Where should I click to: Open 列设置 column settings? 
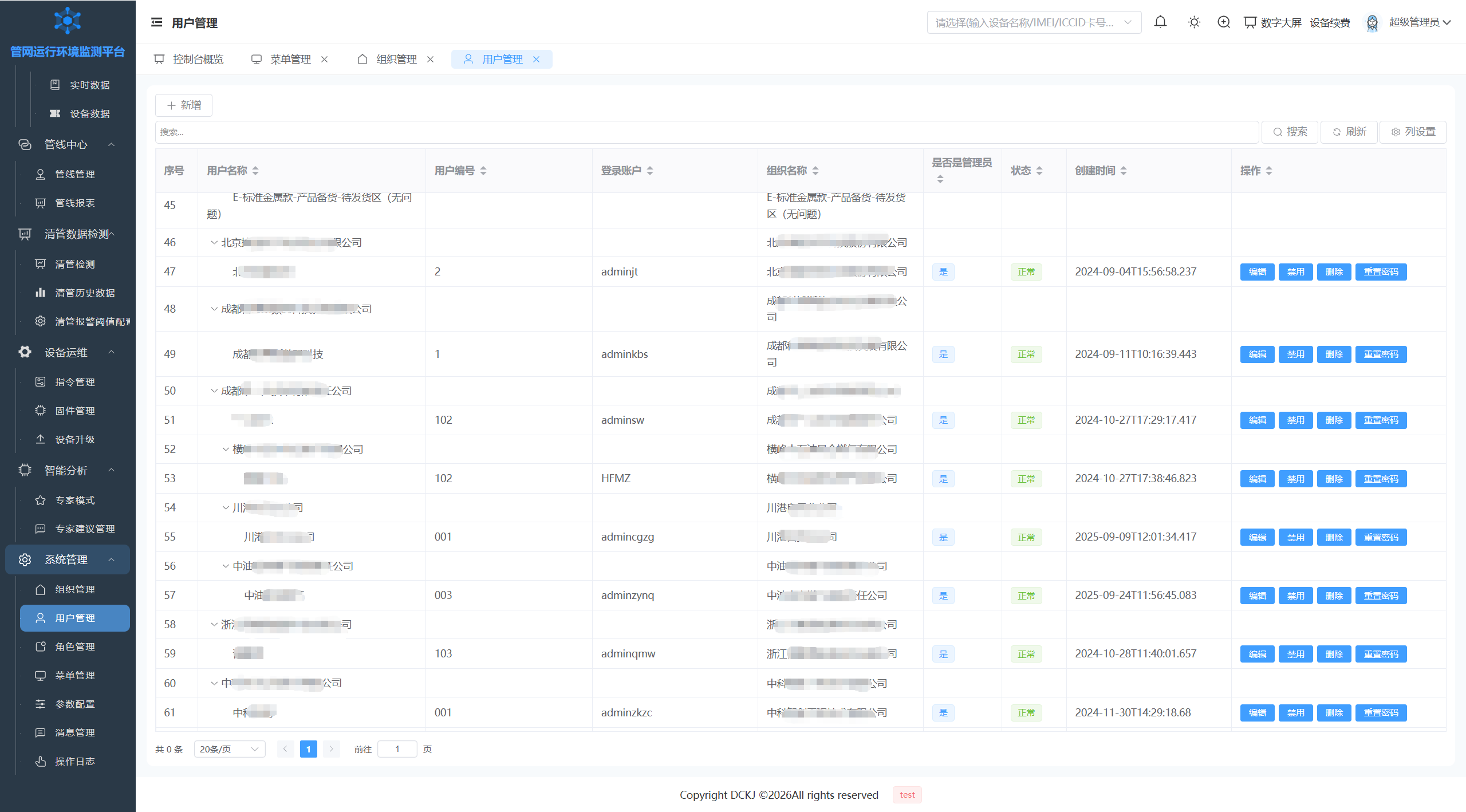[1413, 132]
